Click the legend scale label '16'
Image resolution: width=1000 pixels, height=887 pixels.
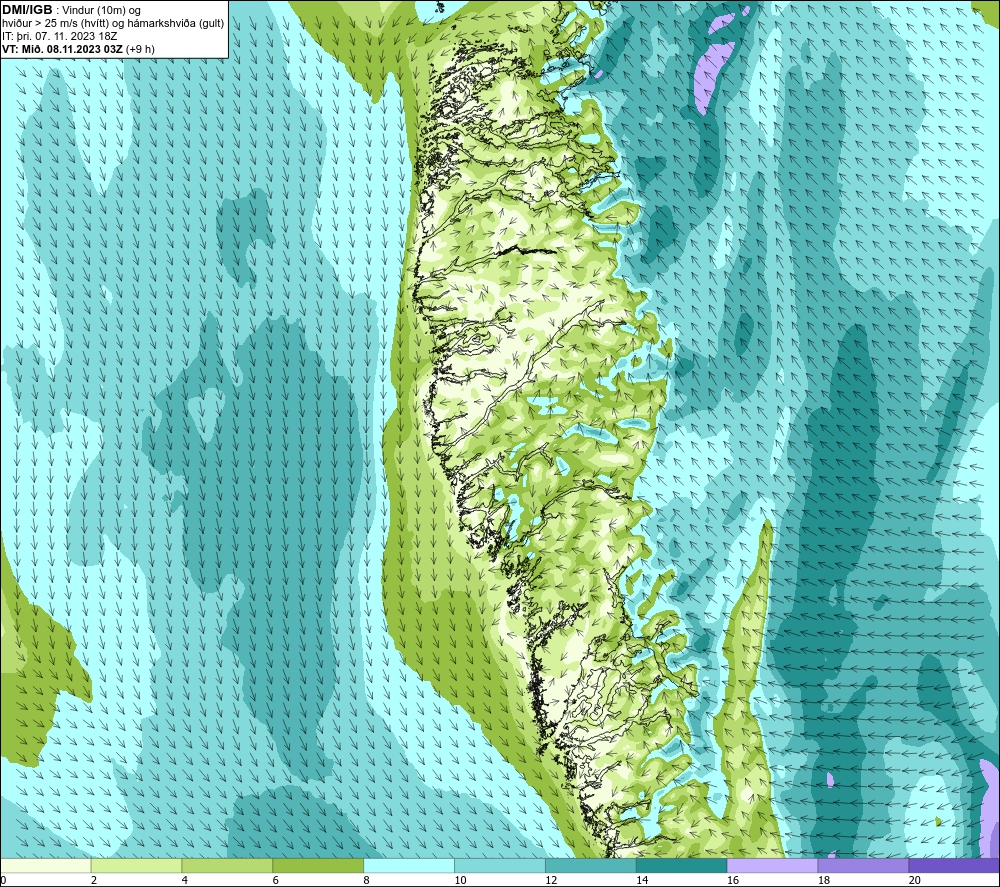coord(733,880)
